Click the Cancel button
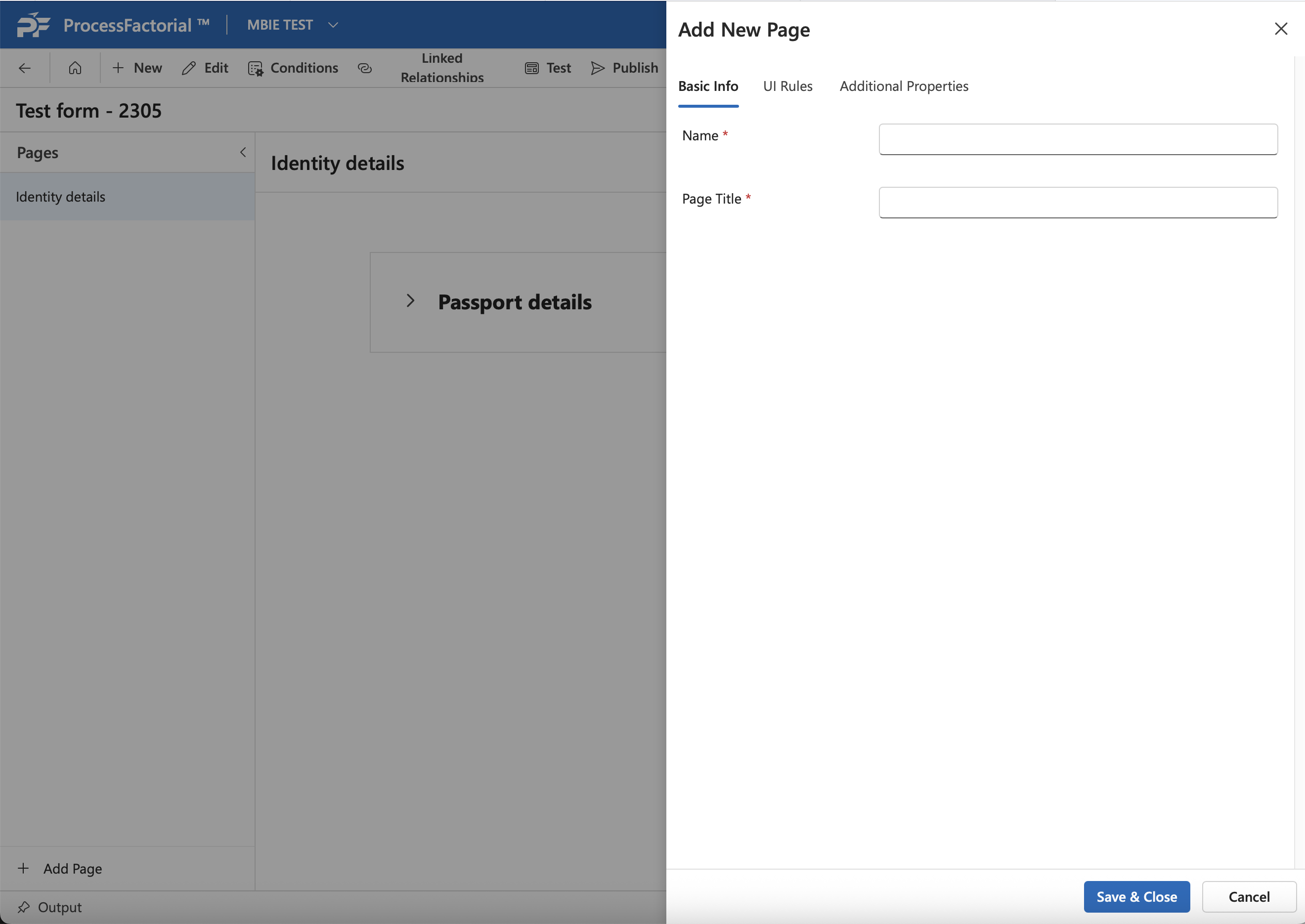Screen dimensions: 1305x924 pos(1249,897)
